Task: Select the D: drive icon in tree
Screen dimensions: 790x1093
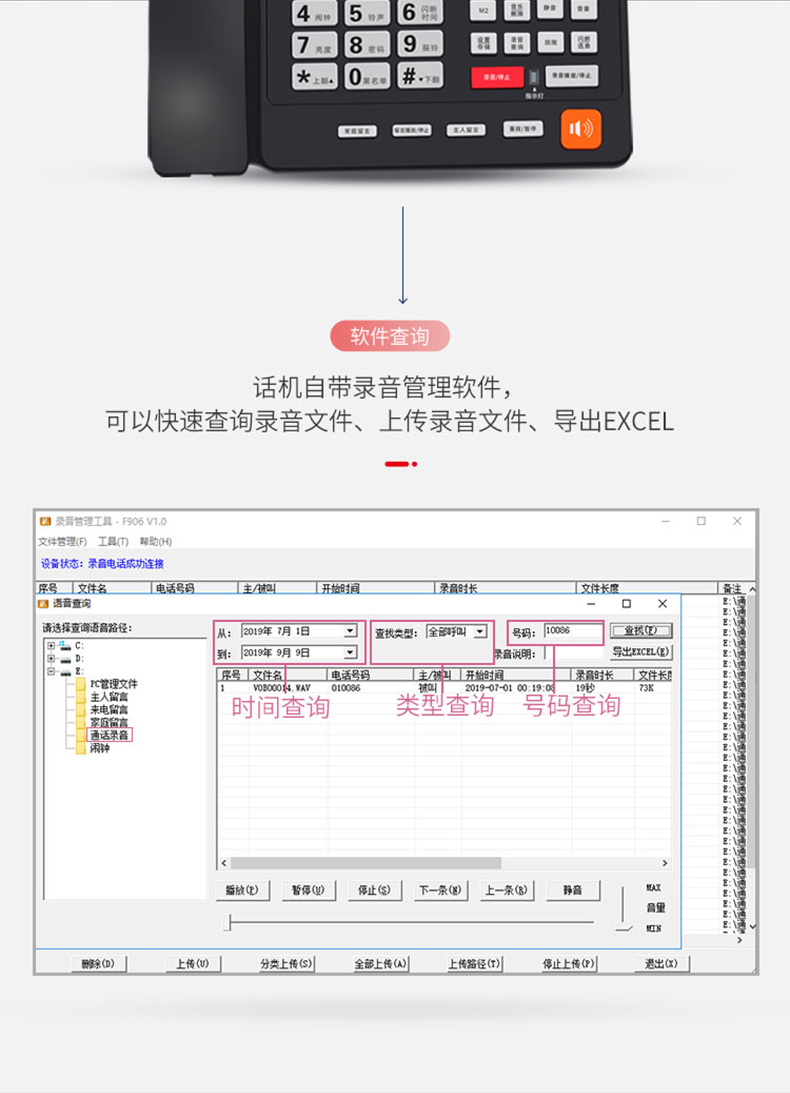Action: coord(65,659)
